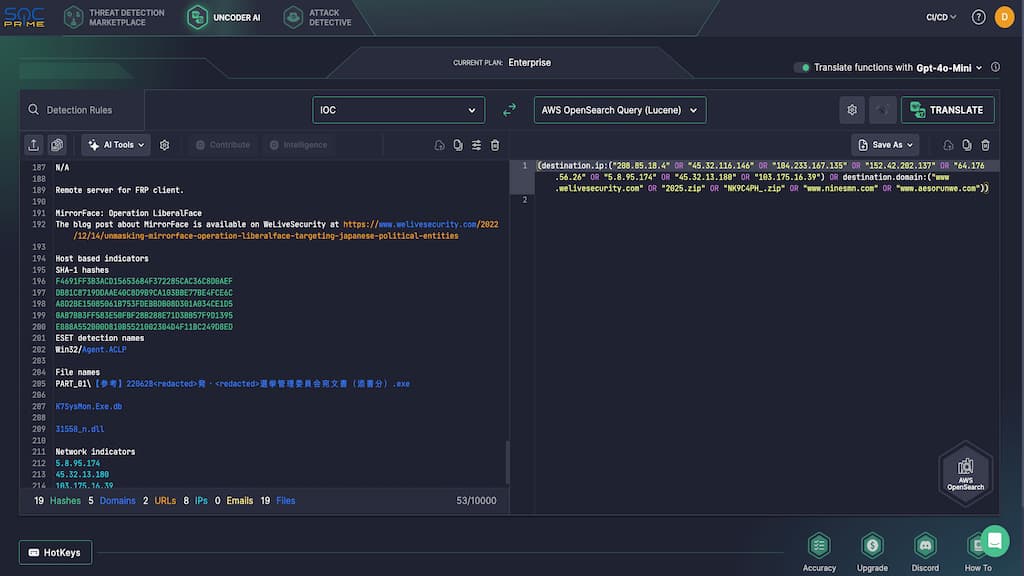Expand AWS OpenSearch Query target dropdown

620,110
